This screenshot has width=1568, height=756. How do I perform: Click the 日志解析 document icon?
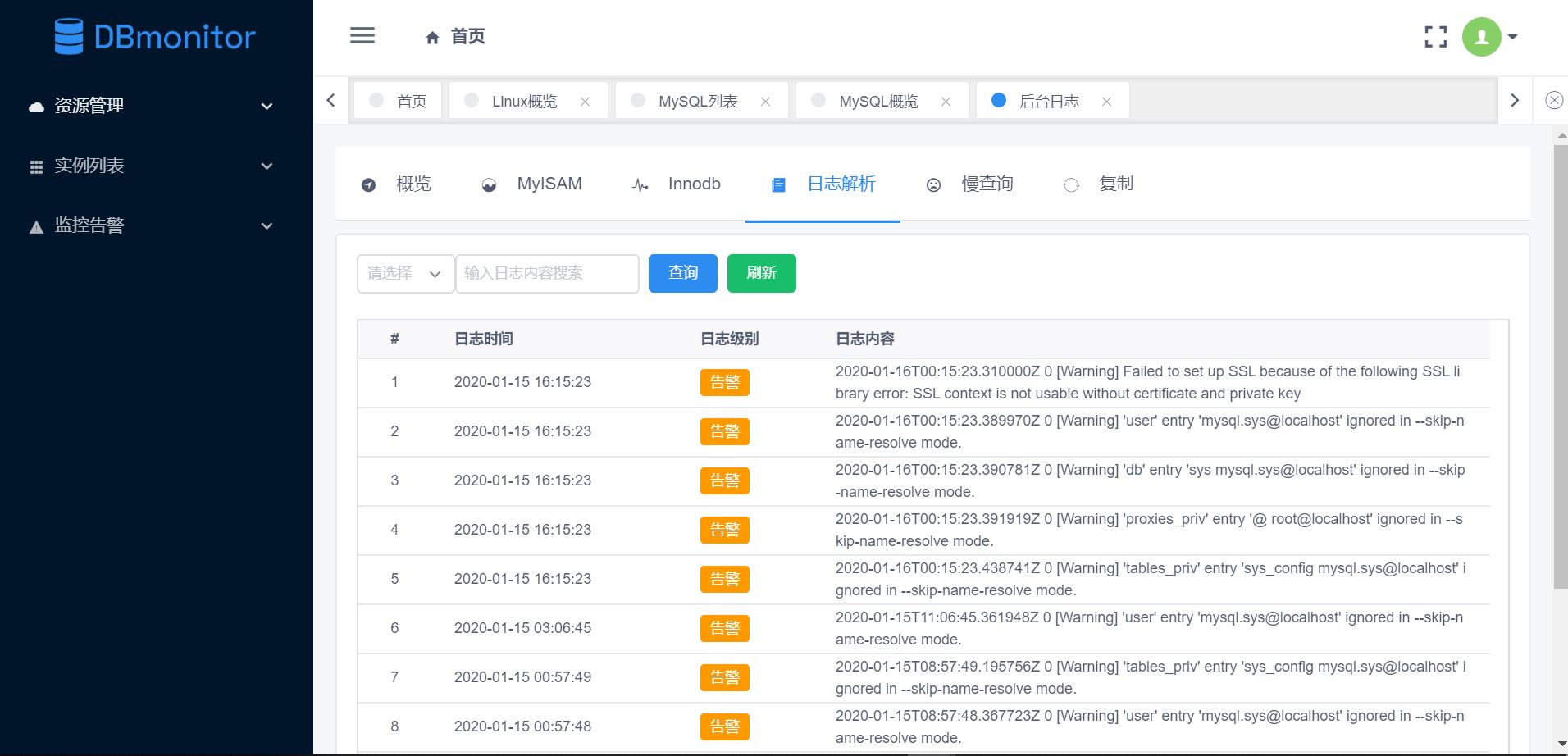pyautogui.click(x=778, y=185)
